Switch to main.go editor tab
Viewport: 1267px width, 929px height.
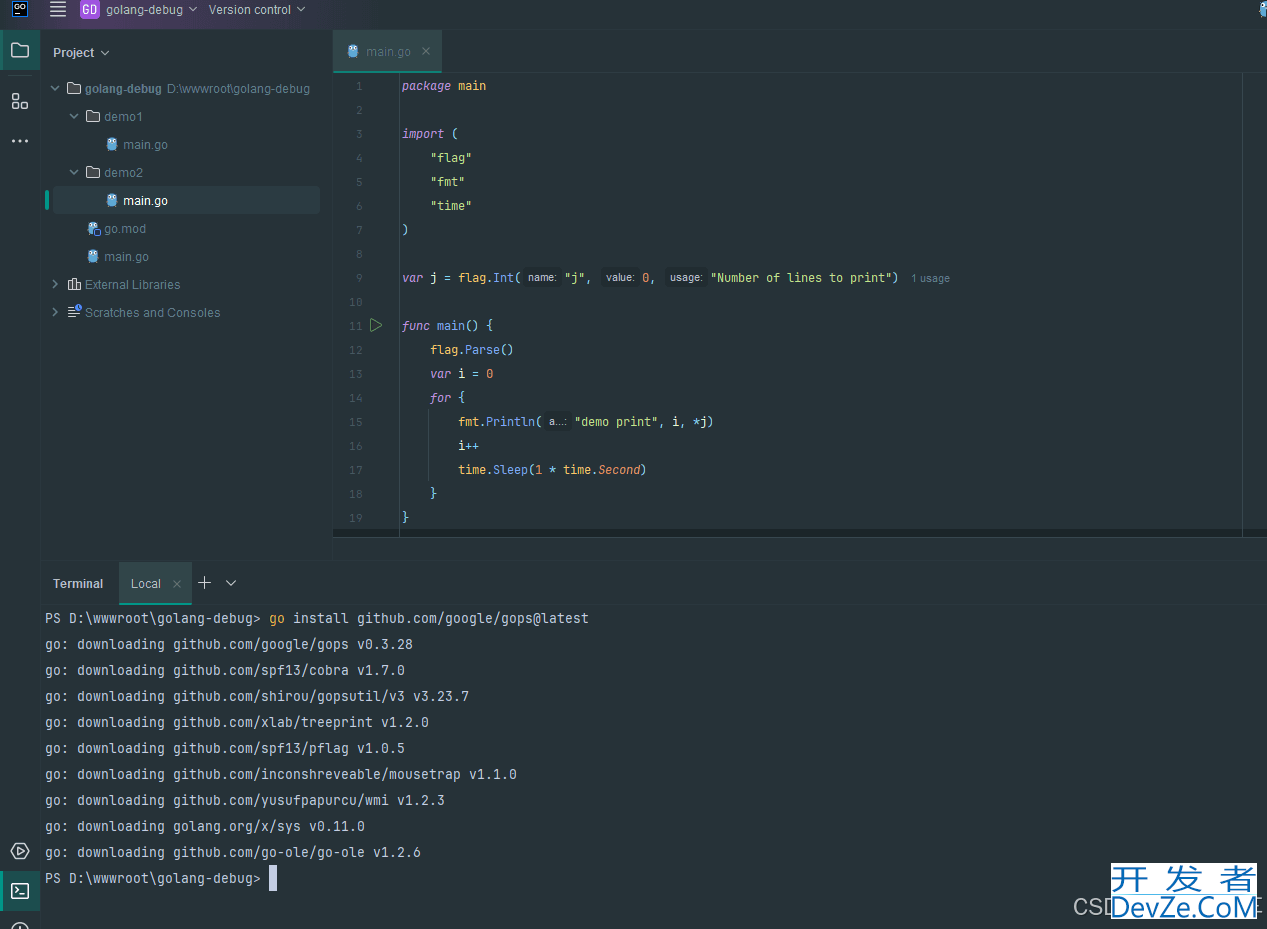(387, 51)
